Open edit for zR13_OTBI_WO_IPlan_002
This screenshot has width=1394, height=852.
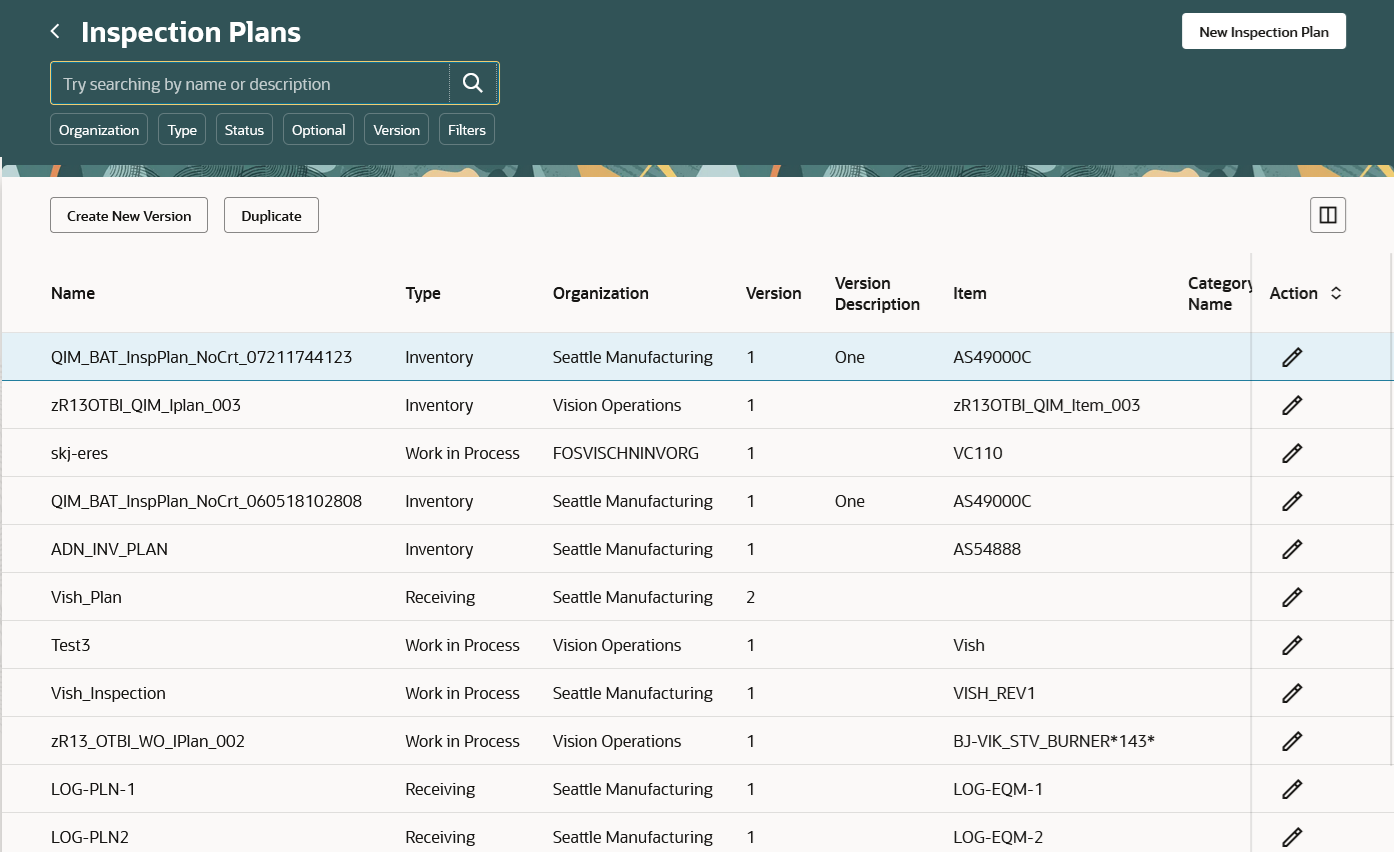(1292, 740)
